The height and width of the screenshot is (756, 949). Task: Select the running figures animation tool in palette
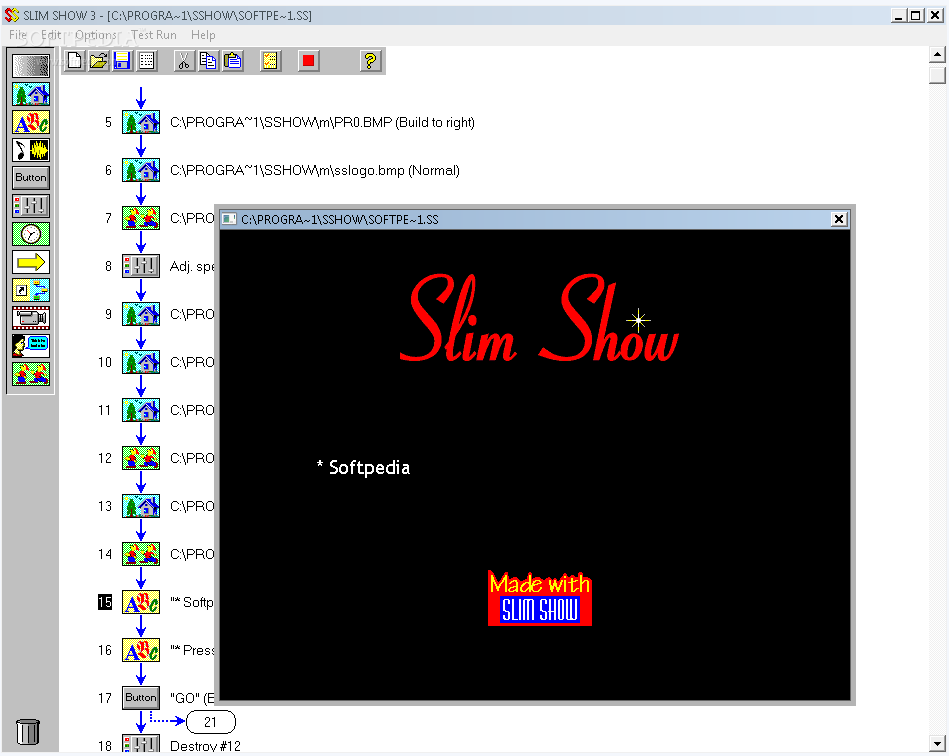tap(31, 373)
